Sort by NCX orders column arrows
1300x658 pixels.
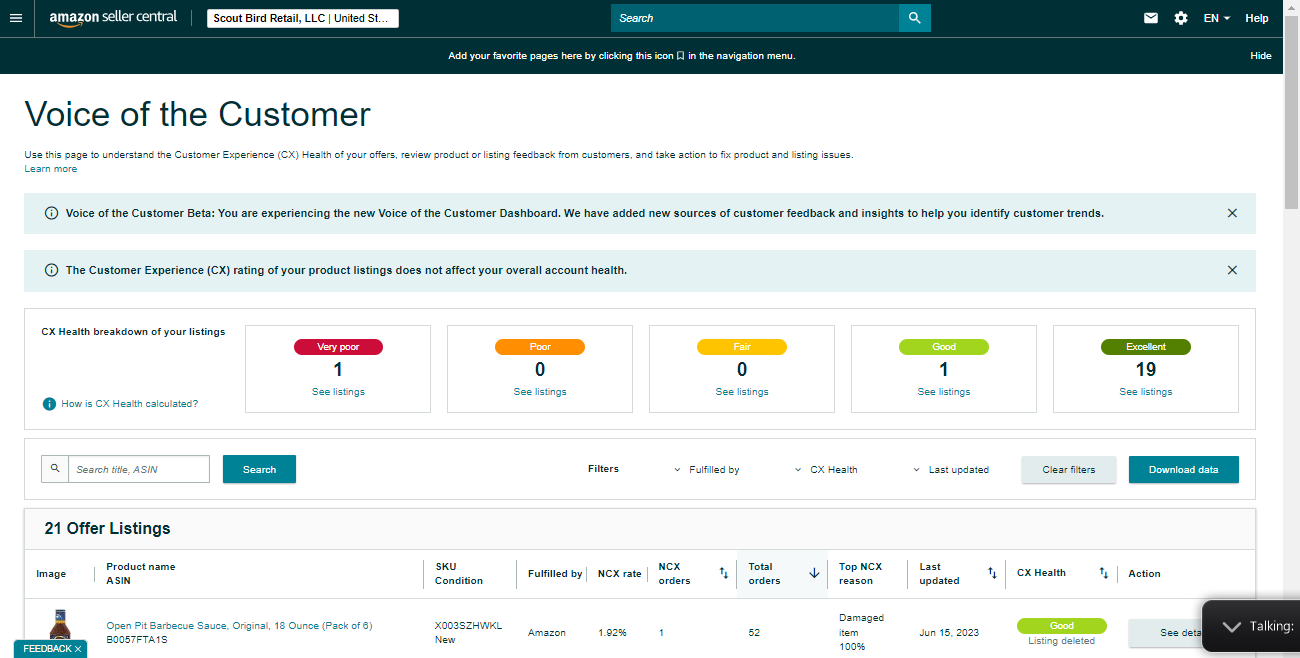[724, 573]
